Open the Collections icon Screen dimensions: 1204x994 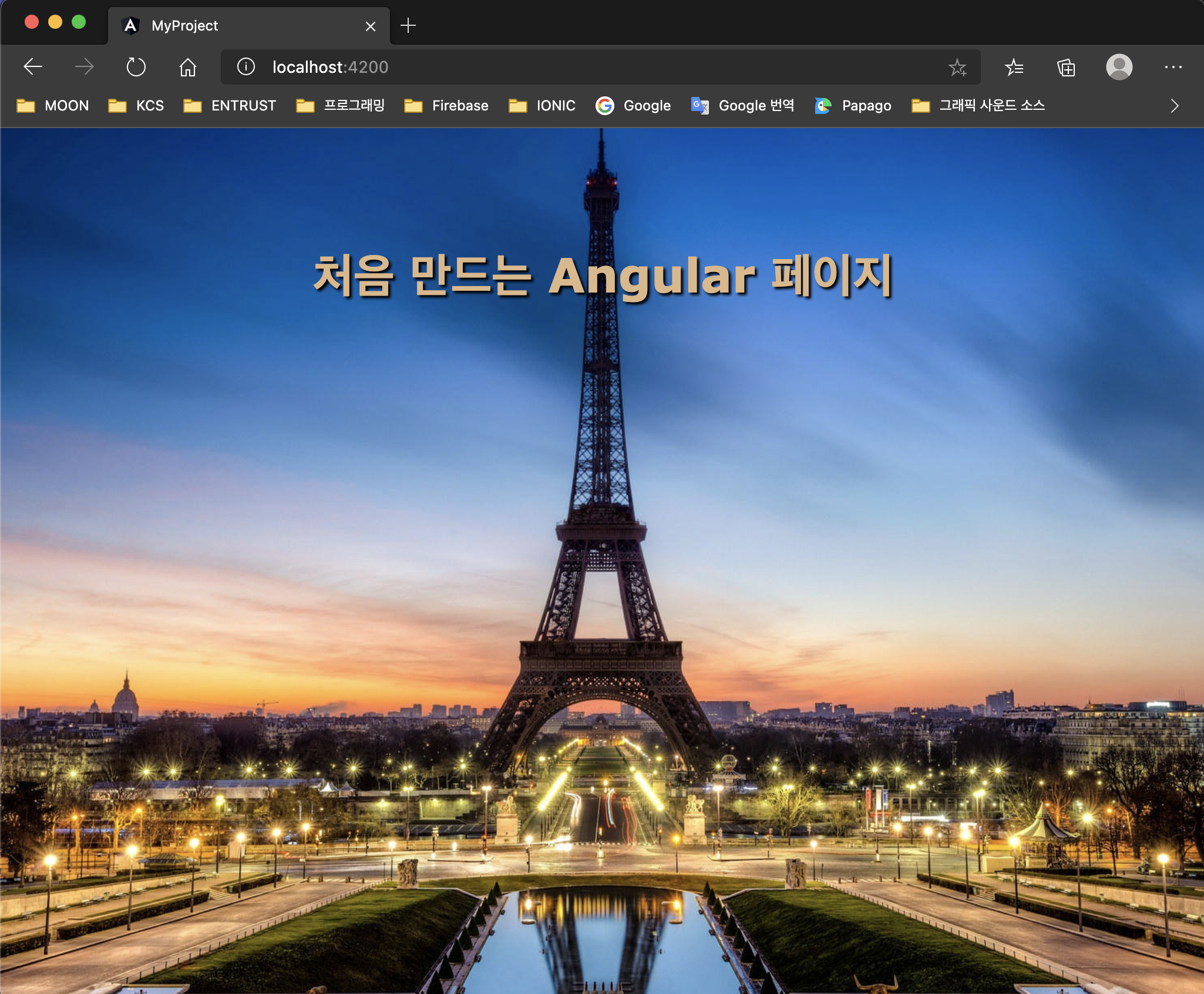point(1065,68)
